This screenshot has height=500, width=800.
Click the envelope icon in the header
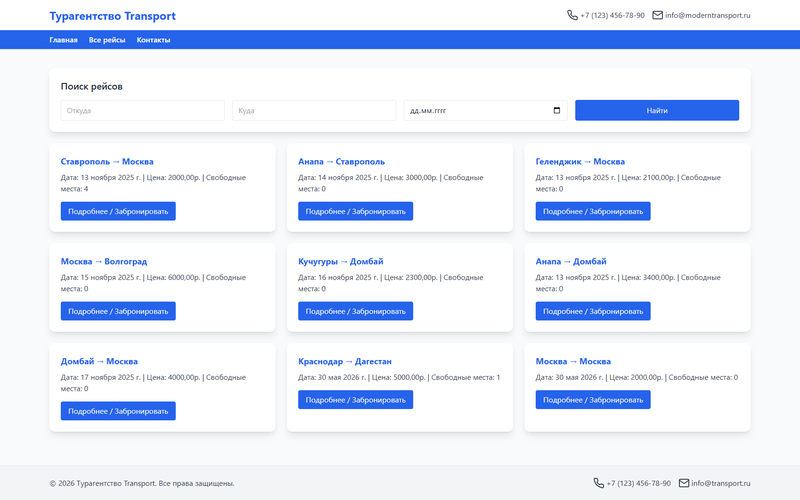pos(658,15)
